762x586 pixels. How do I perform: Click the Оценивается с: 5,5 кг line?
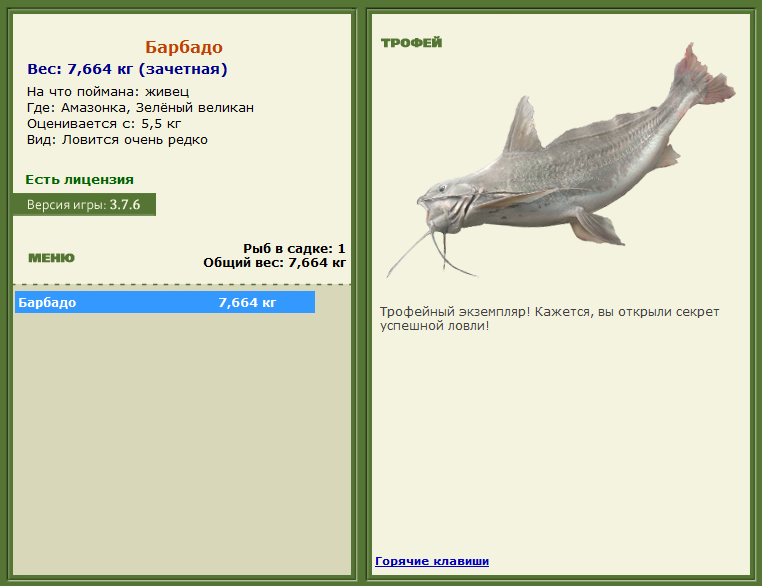click(104, 124)
